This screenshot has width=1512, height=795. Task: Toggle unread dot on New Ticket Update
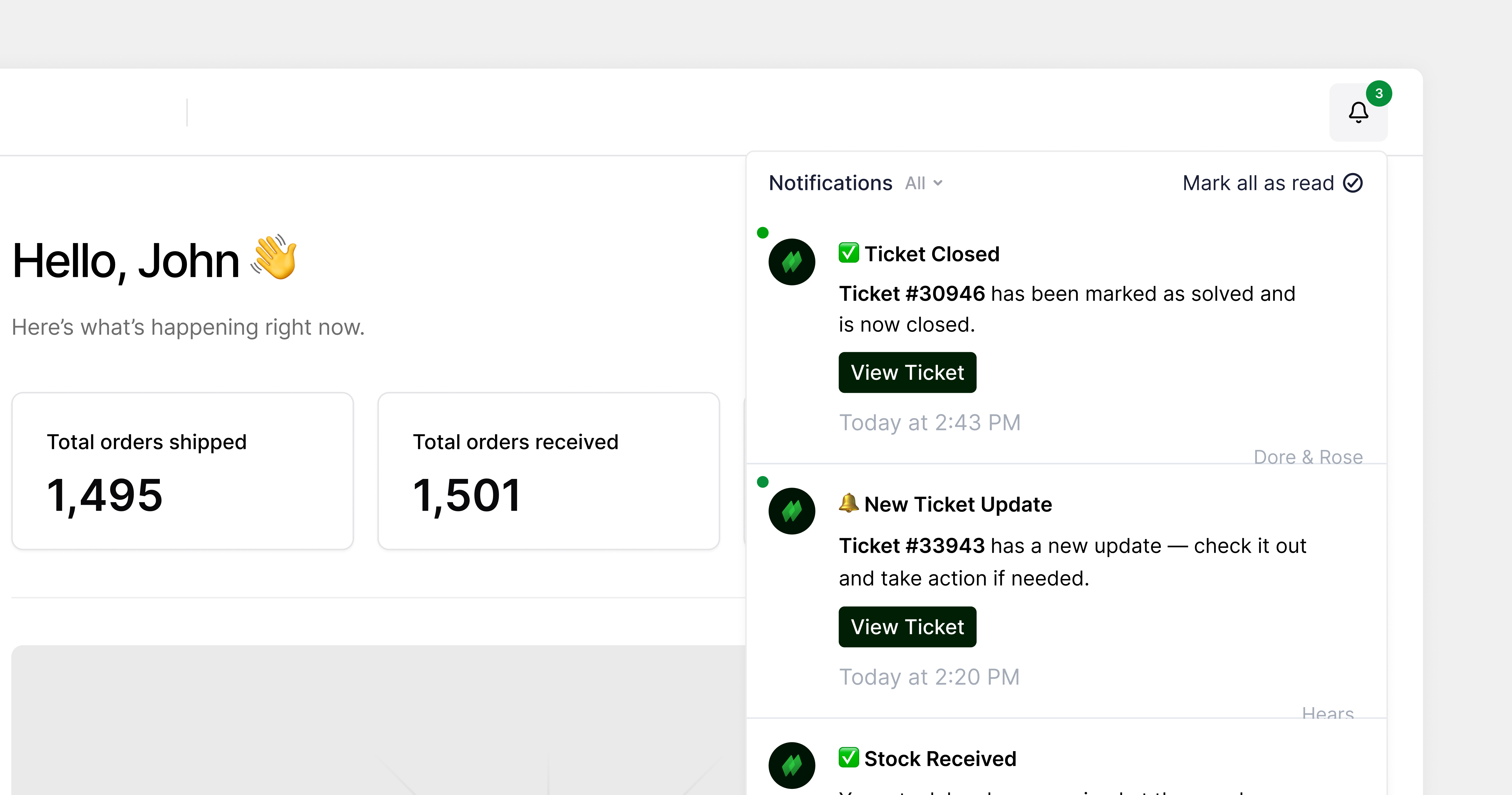pos(762,482)
